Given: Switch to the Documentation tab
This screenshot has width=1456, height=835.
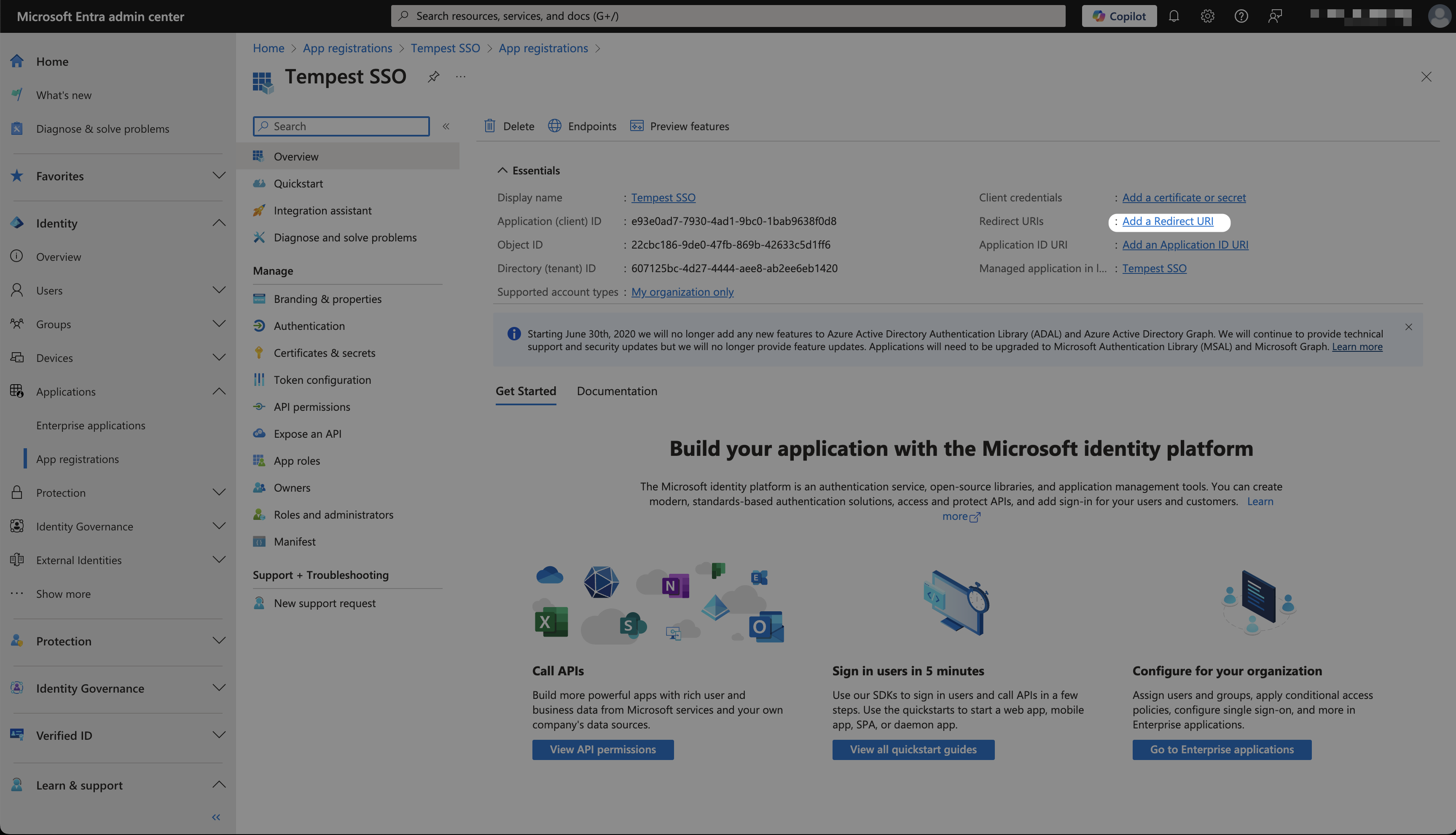Looking at the screenshot, I should (x=617, y=391).
